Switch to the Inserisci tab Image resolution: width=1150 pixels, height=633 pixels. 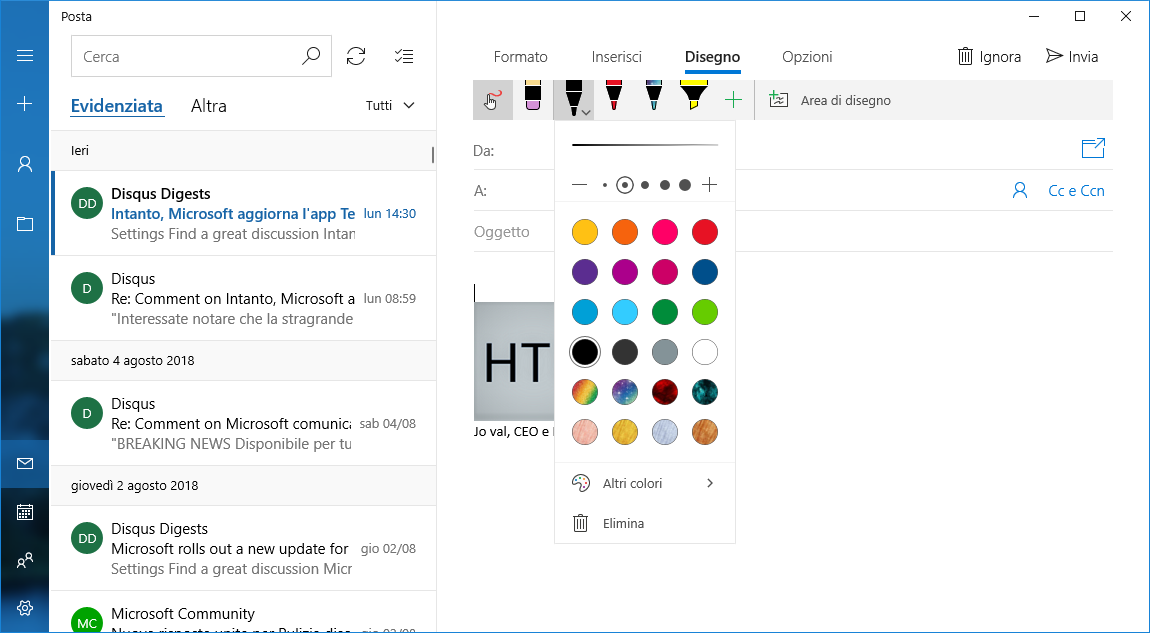[x=616, y=57]
